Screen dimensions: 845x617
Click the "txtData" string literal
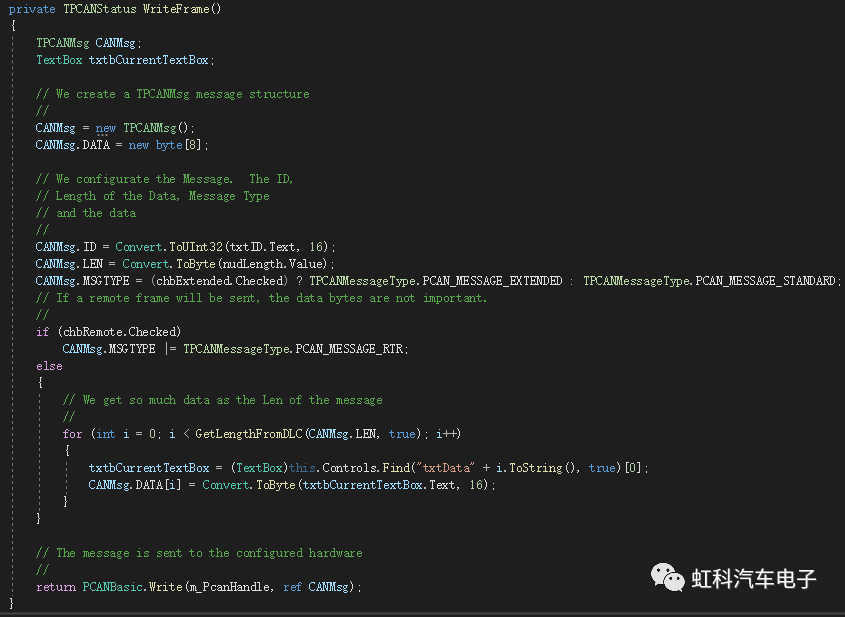446,468
